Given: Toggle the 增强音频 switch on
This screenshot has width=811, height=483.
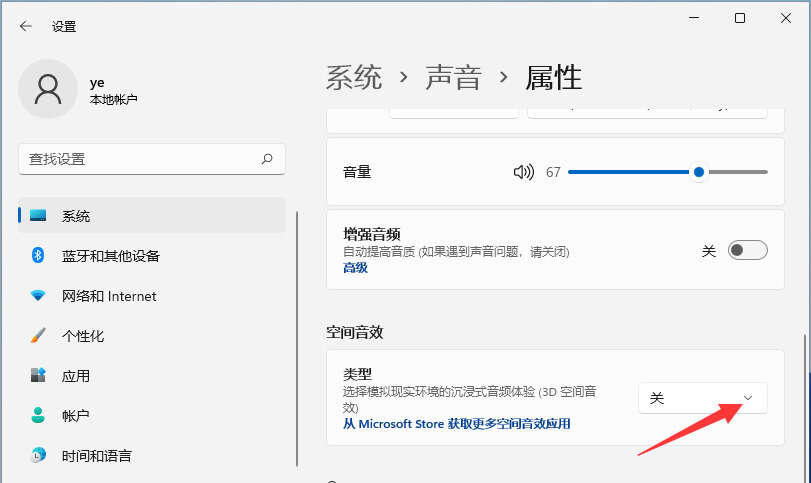Looking at the screenshot, I should point(747,250).
